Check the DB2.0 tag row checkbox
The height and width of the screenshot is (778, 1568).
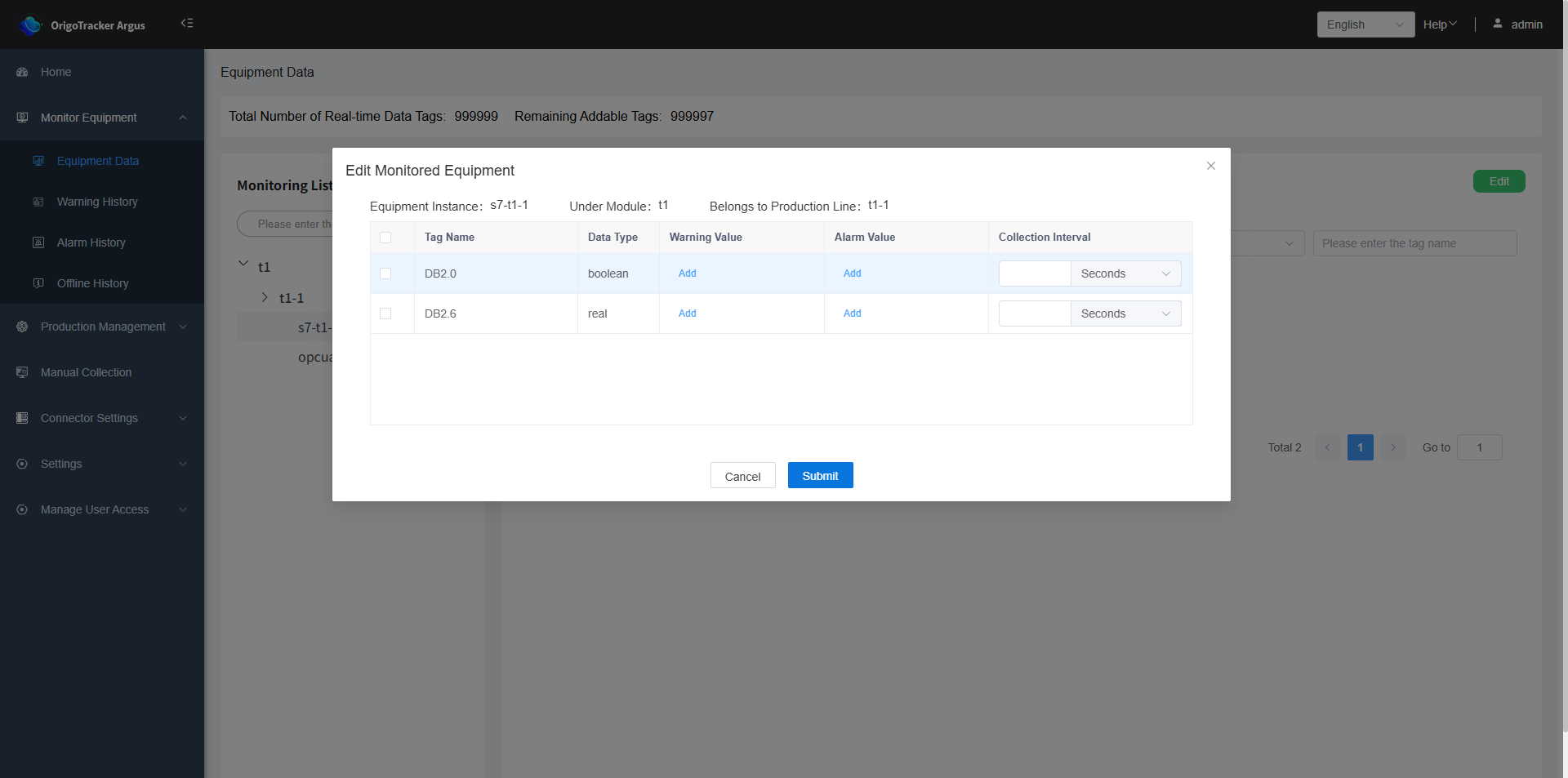click(x=385, y=273)
